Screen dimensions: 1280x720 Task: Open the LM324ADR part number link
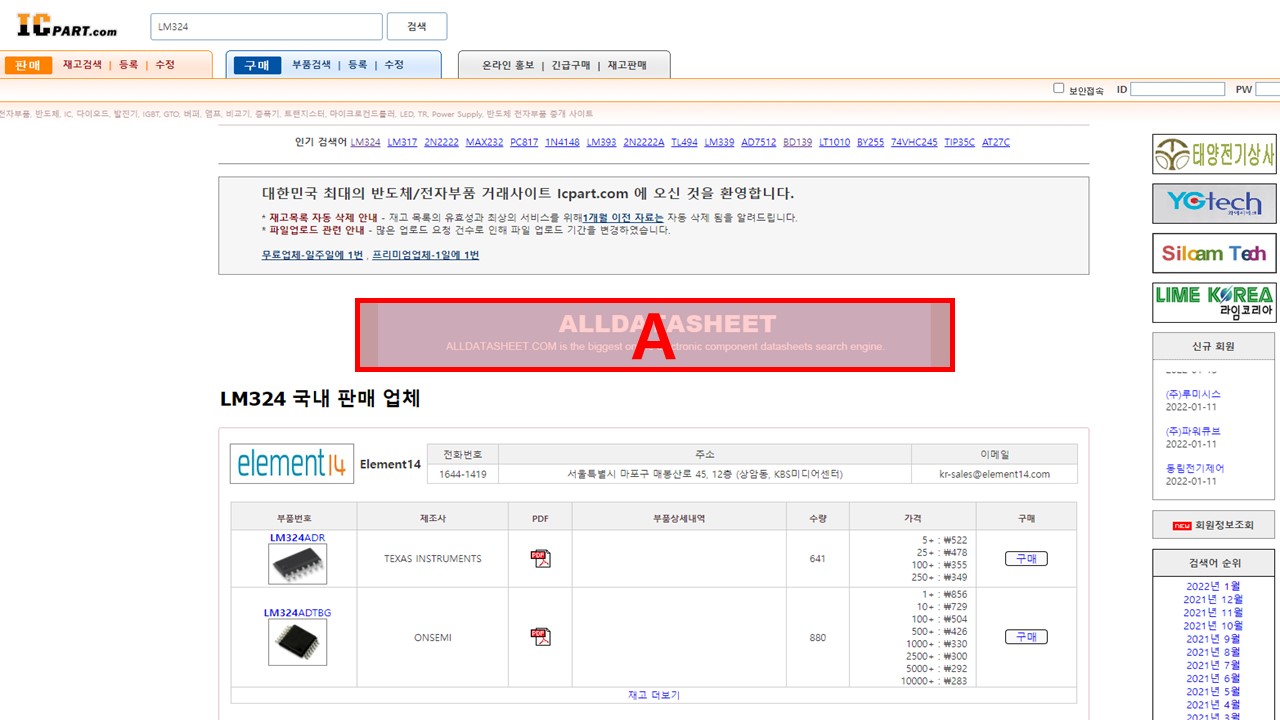tap(297, 537)
